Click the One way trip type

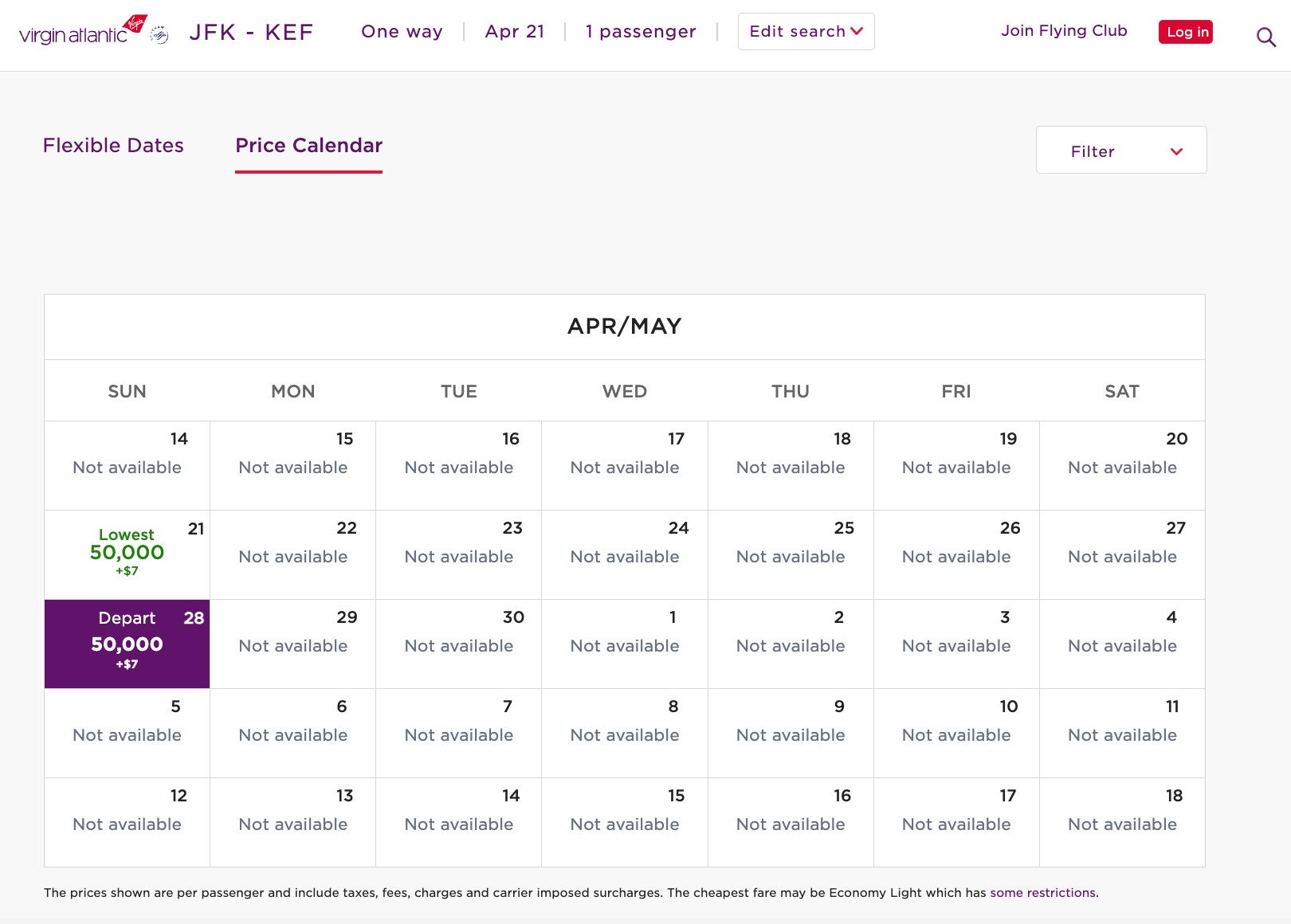coord(402,32)
